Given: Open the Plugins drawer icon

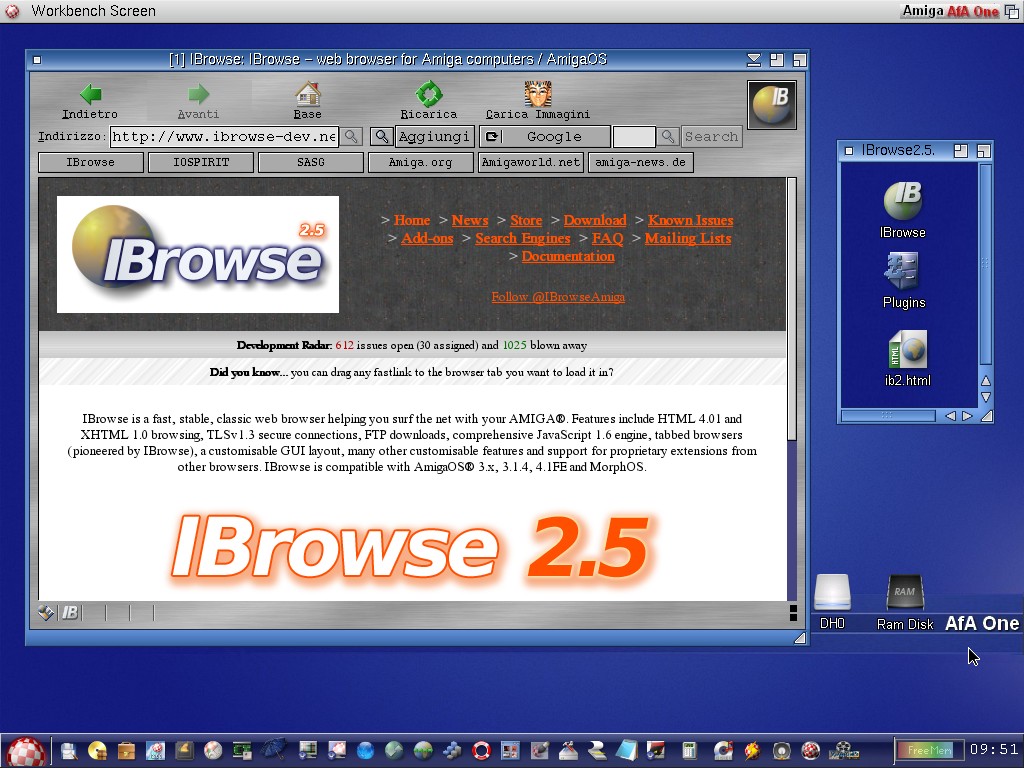Looking at the screenshot, I should pyautogui.click(x=903, y=271).
